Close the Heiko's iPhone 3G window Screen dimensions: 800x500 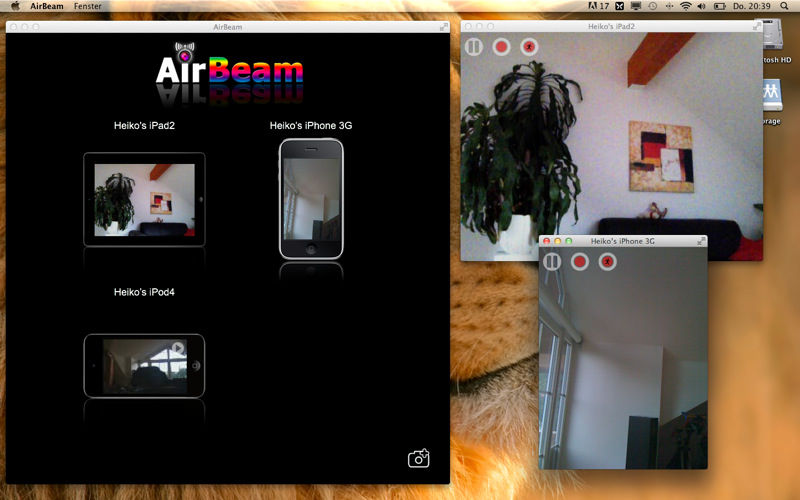pos(546,241)
